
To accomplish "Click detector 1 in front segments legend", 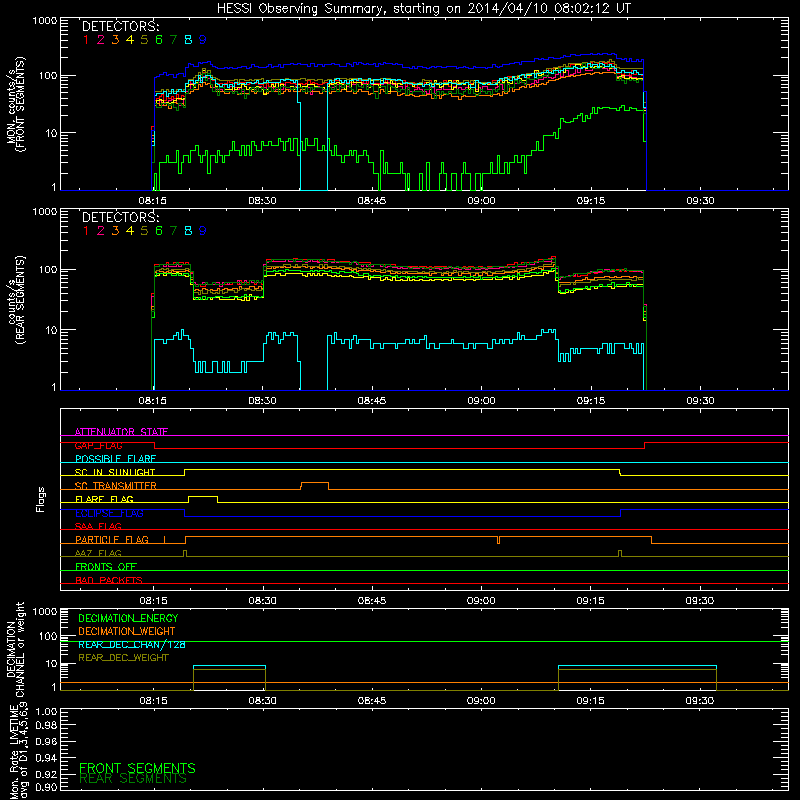I will (x=86, y=40).
